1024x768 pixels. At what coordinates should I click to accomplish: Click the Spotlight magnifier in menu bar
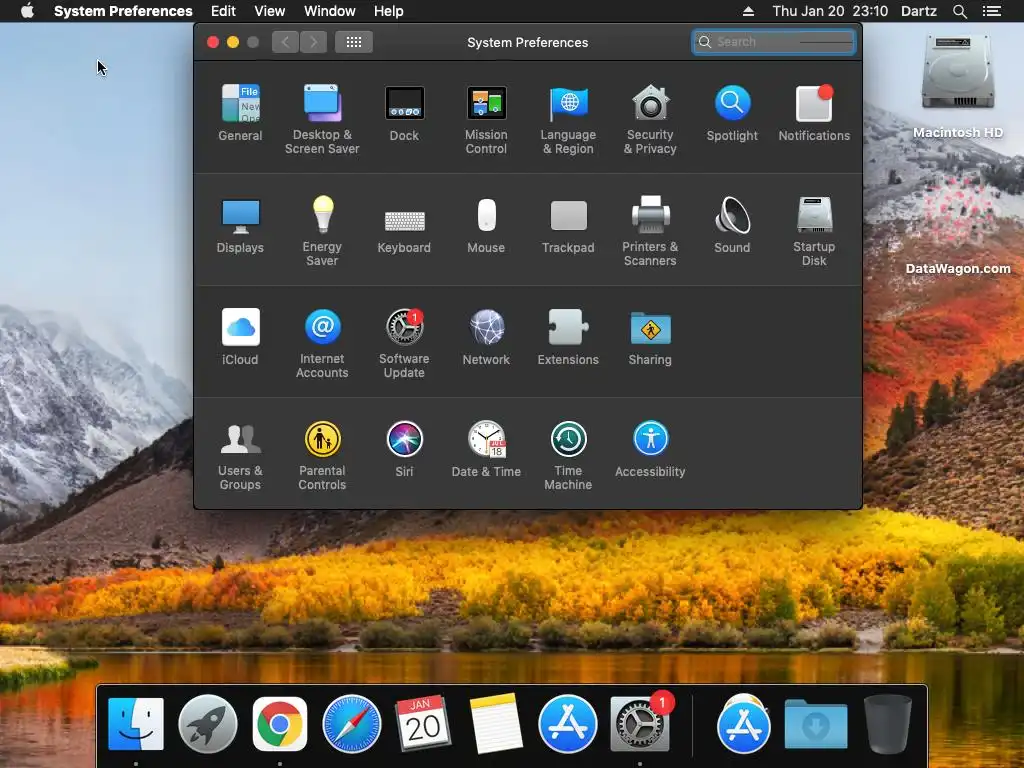(x=960, y=11)
